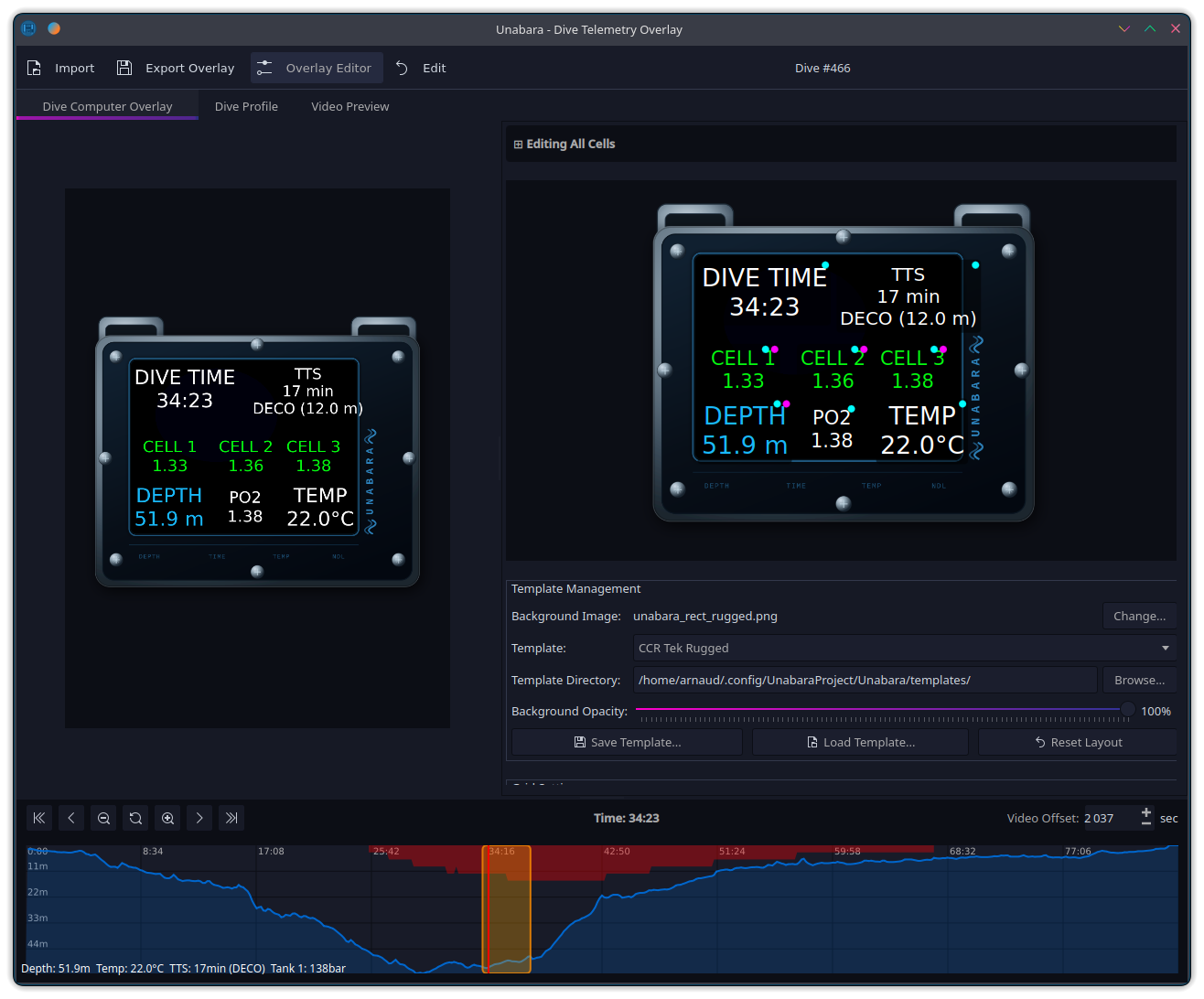
Task: Increase the video offset with the plus stepper
Action: click(x=1146, y=812)
